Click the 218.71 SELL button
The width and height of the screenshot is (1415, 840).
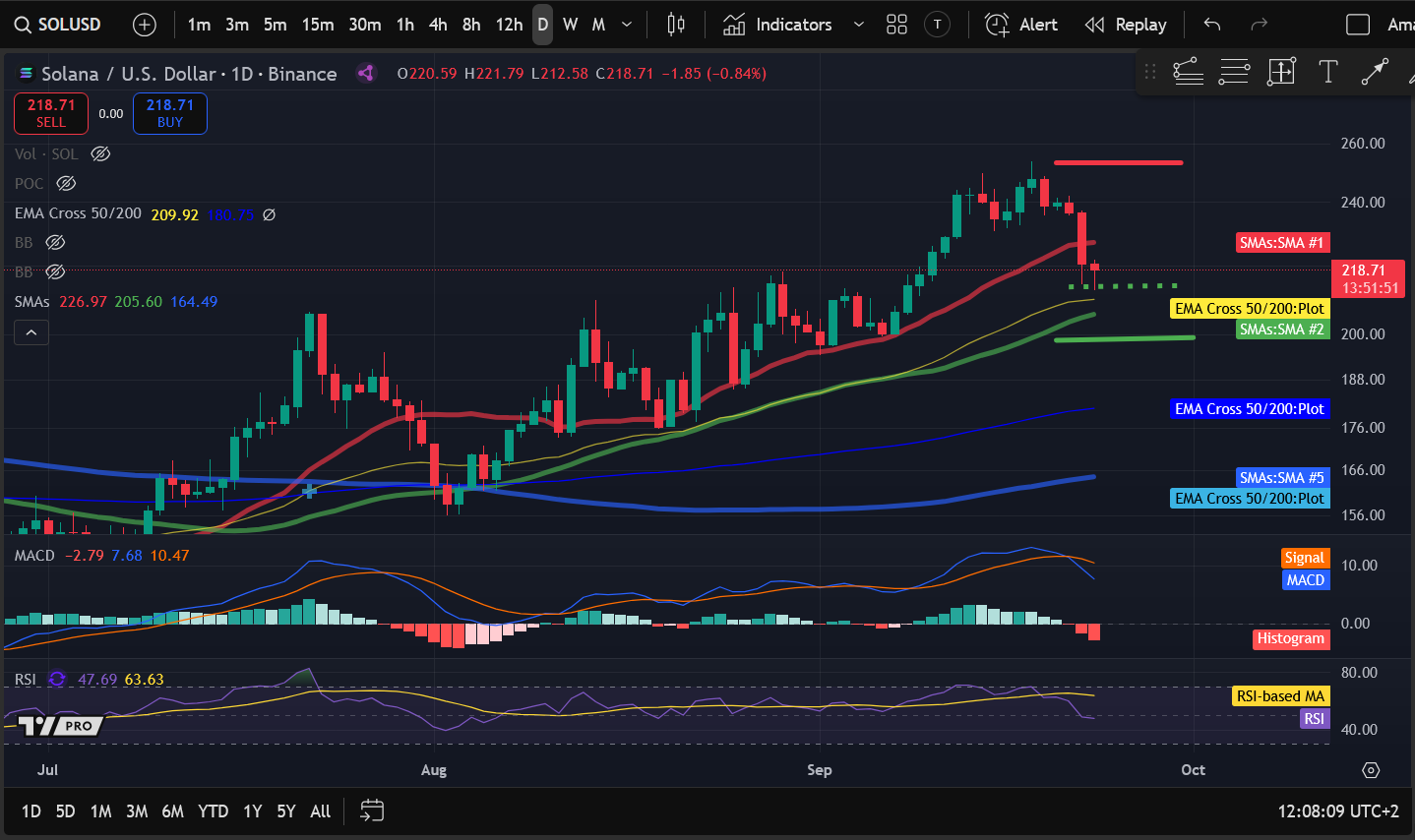coord(51,113)
